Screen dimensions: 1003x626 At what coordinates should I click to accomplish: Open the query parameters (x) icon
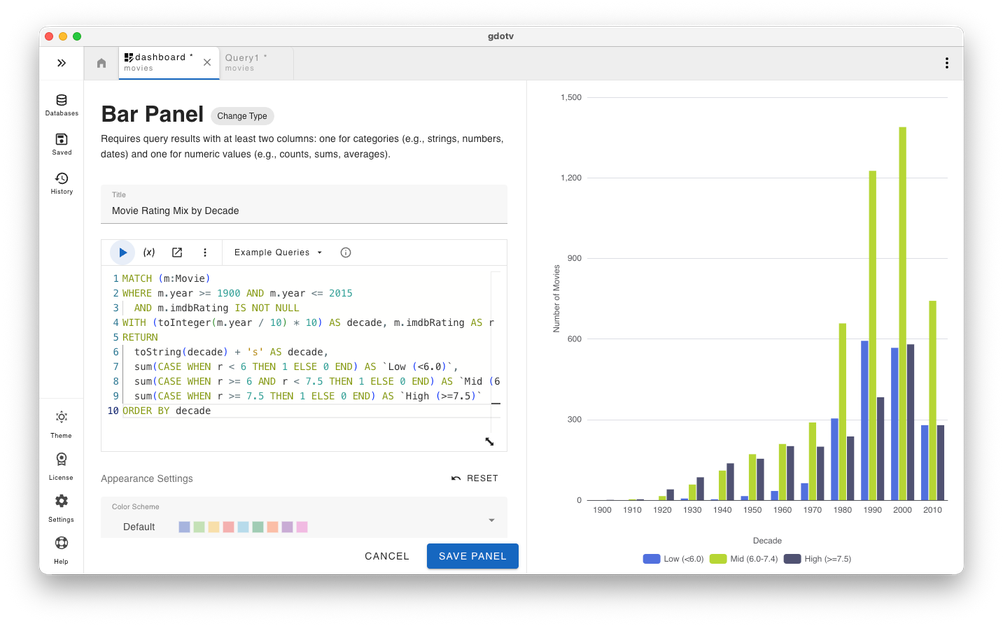click(x=149, y=253)
